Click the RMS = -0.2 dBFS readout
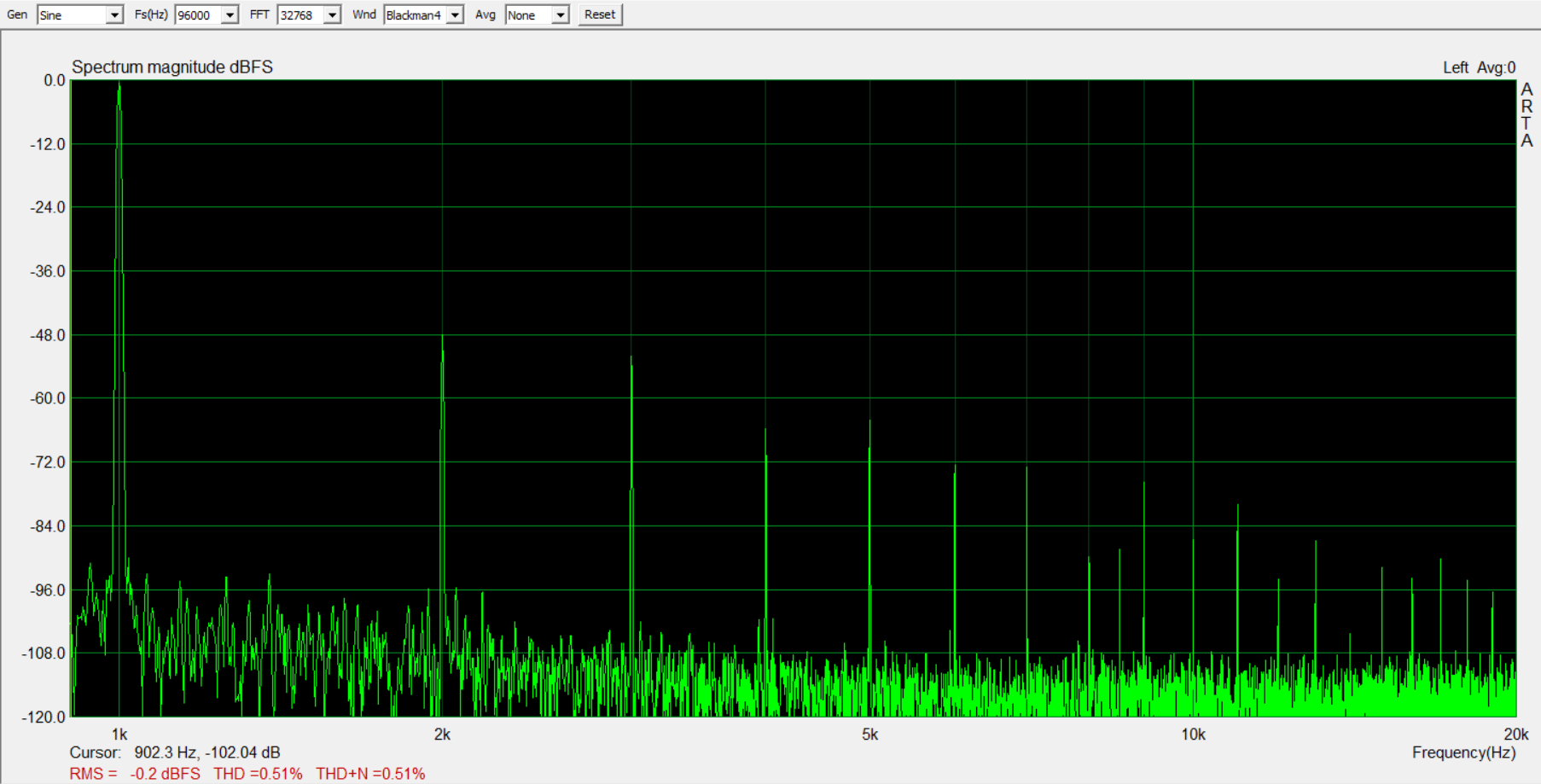This screenshot has width=1541, height=784. click(135, 774)
